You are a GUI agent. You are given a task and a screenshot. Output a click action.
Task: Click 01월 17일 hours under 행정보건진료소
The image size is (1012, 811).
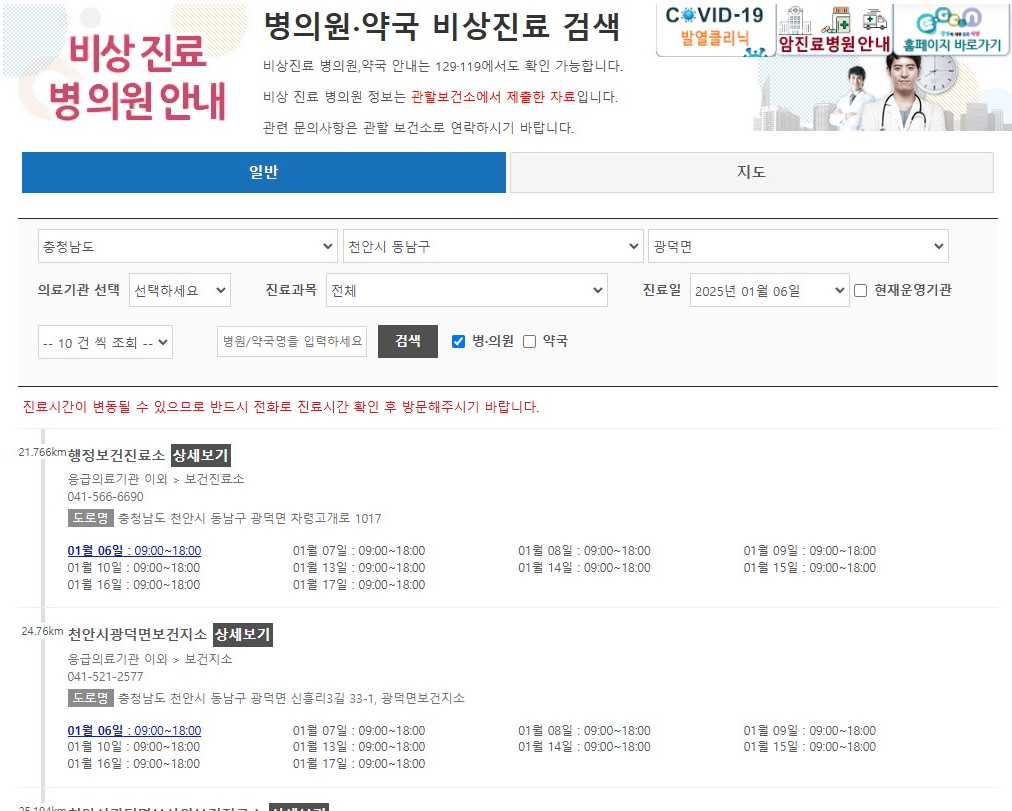click(359, 585)
